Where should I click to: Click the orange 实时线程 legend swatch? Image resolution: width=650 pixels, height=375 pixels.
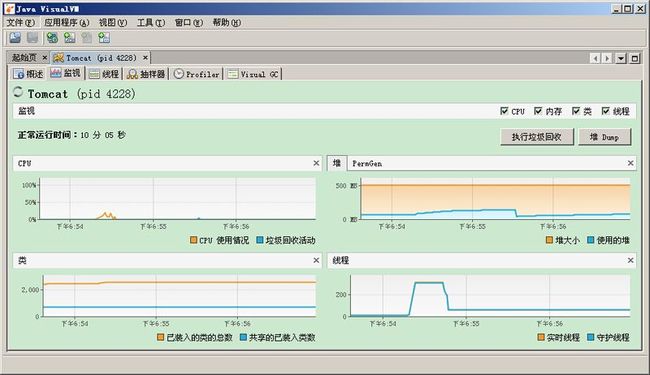tap(541, 337)
